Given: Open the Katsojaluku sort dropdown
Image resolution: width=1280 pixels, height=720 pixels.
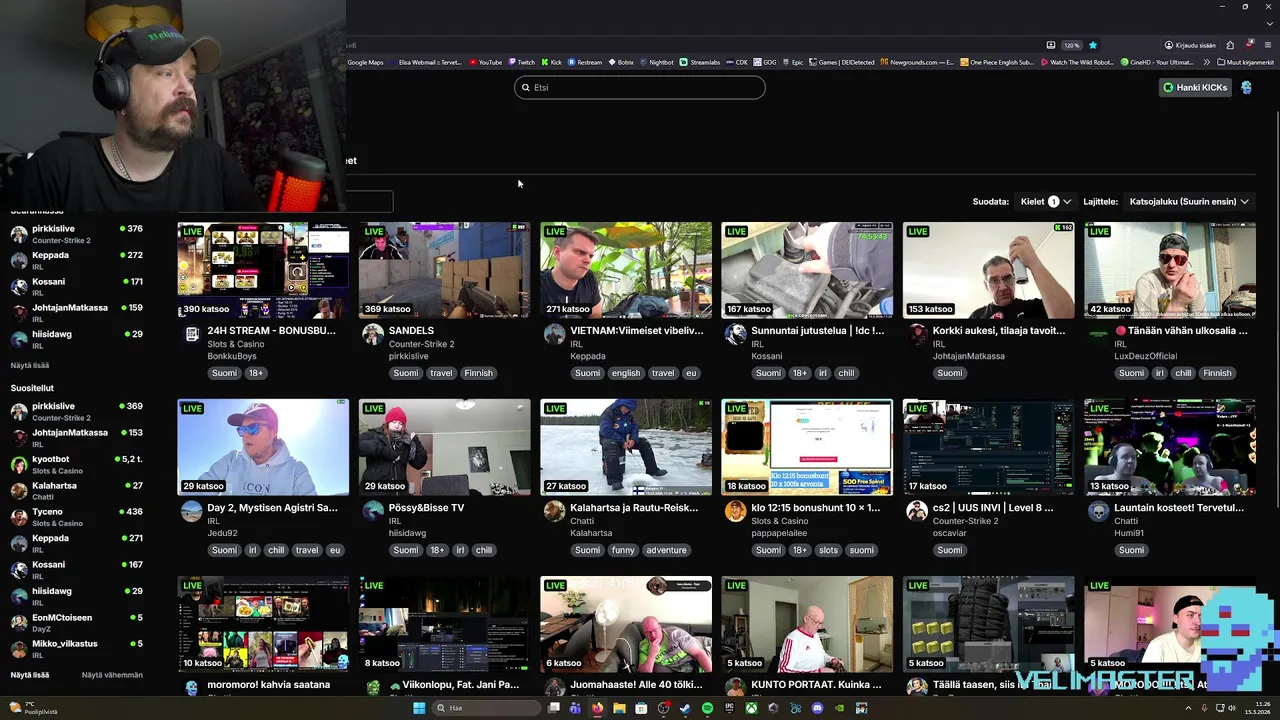Looking at the screenshot, I should tap(1189, 202).
